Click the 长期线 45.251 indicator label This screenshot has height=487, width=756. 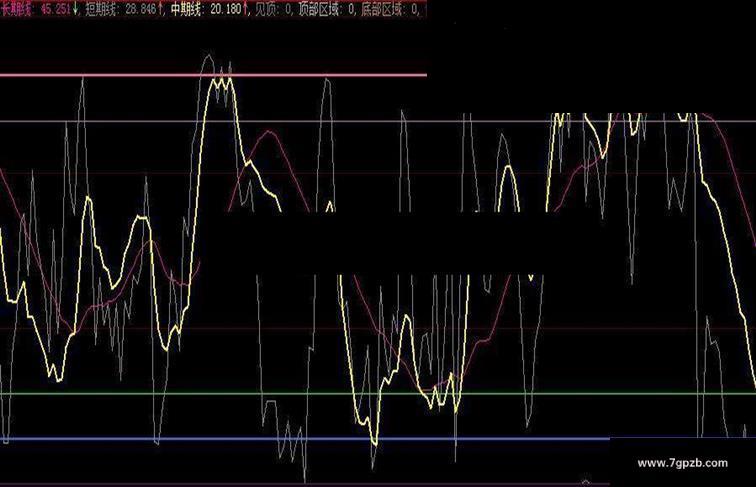[x=36, y=10]
